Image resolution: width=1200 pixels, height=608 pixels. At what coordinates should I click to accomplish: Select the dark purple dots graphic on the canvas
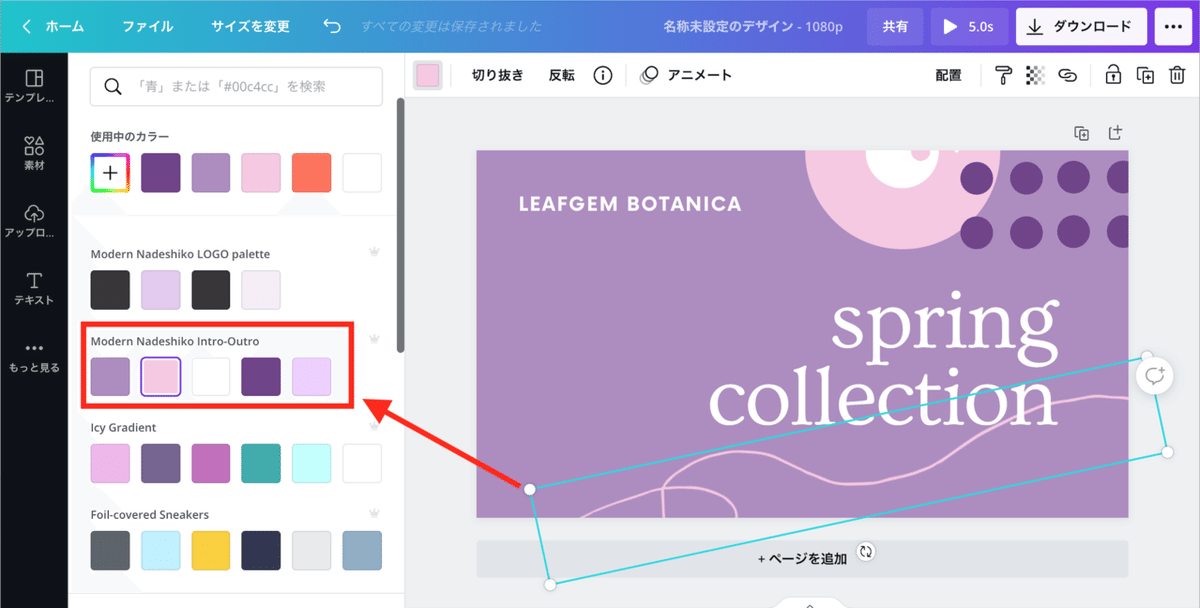click(x=1044, y=204)
